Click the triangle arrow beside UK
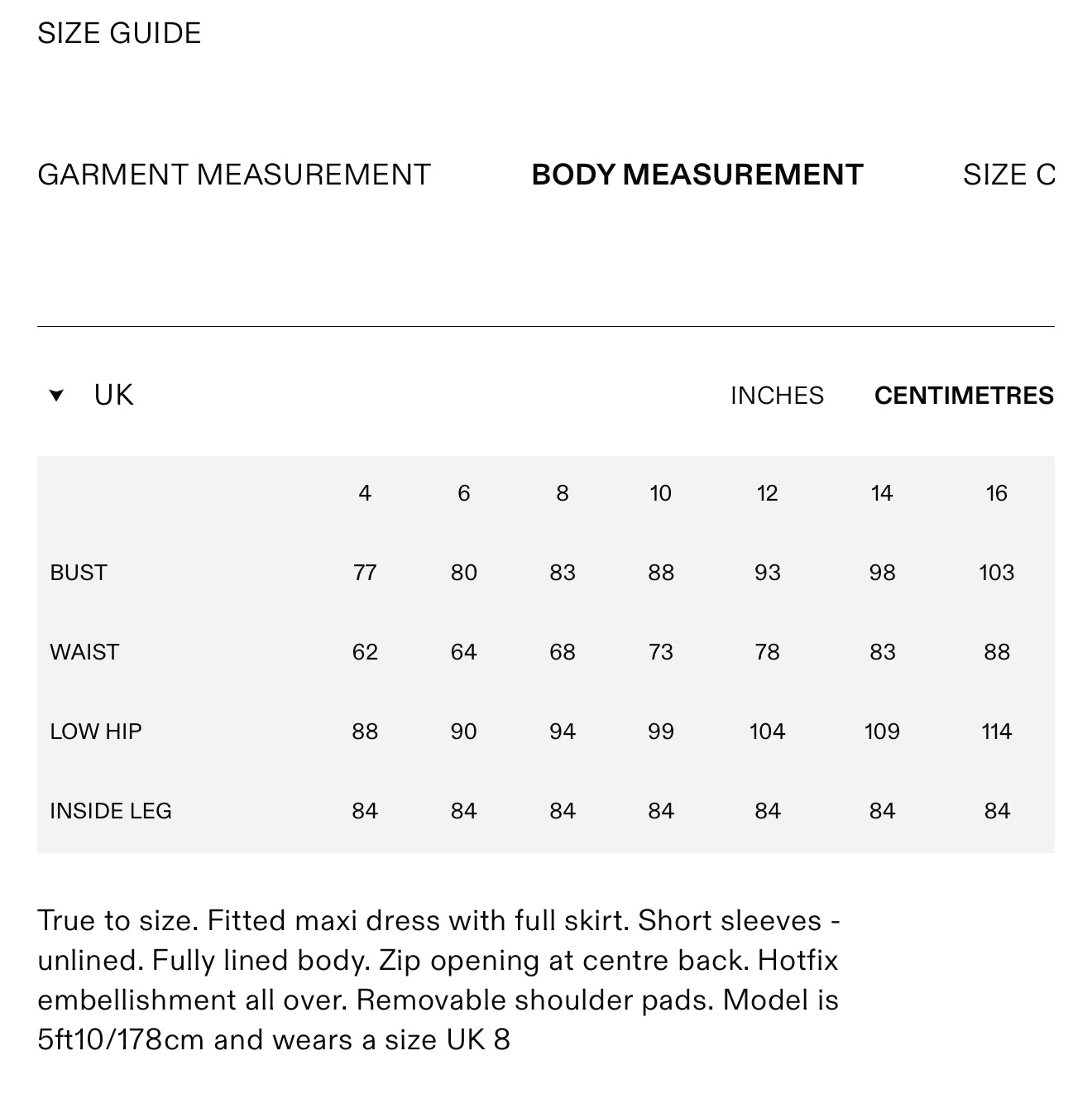The height and width of the screenshot is (1118, 1092). tap(56, 396)
